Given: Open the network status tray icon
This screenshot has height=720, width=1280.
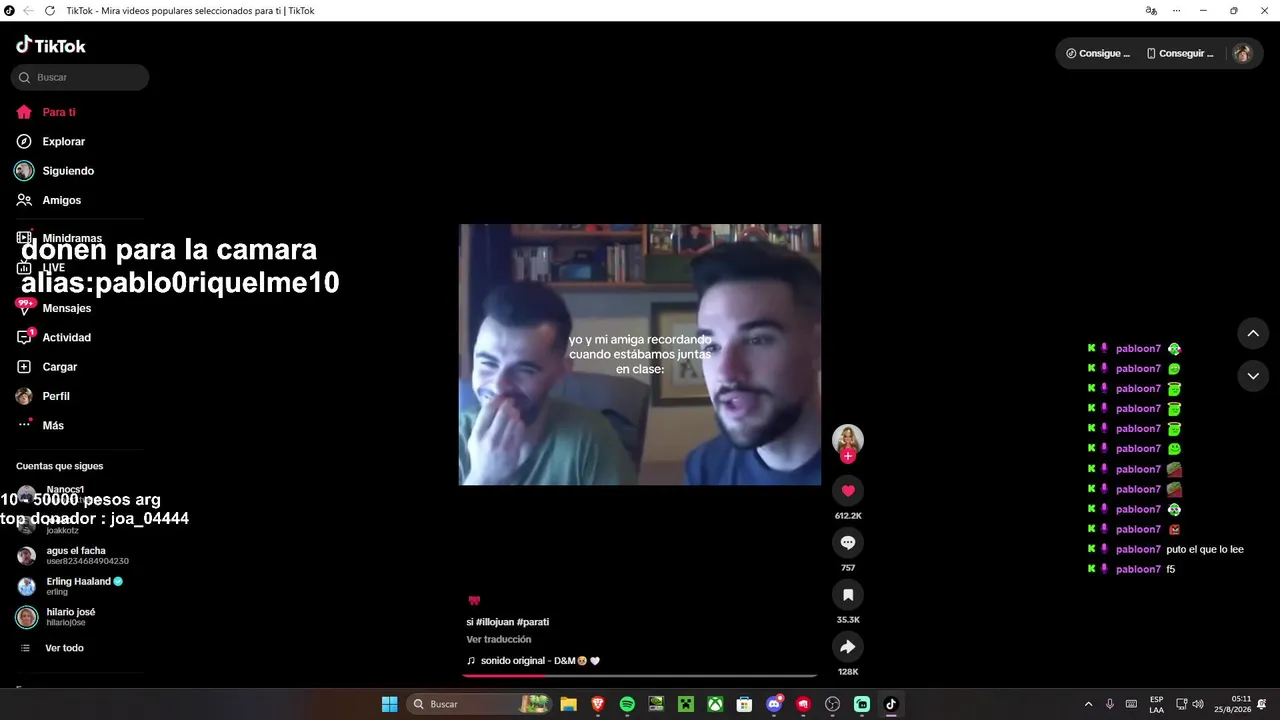Looking at the screenshot, I should [x=1181, y=704].
